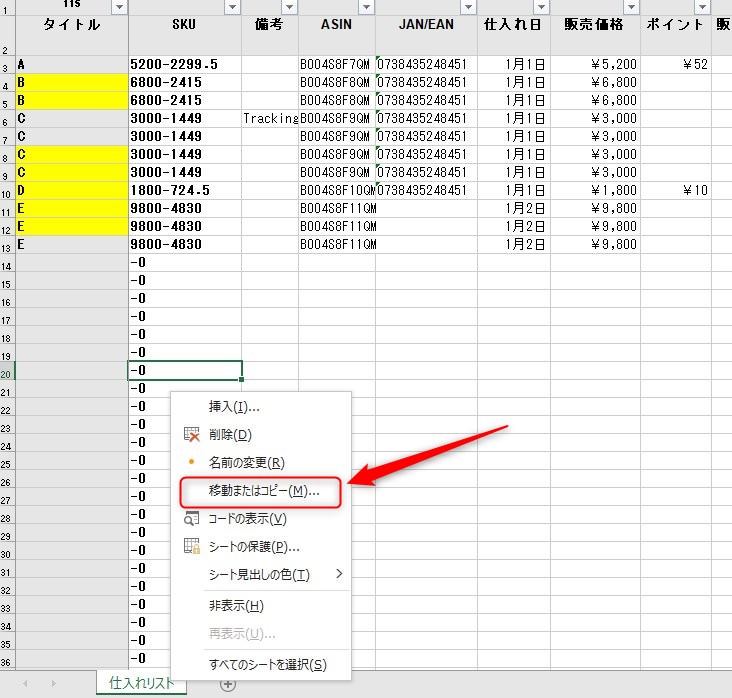
Task: Select the ポイント header cell
Action: coord(676,35)
